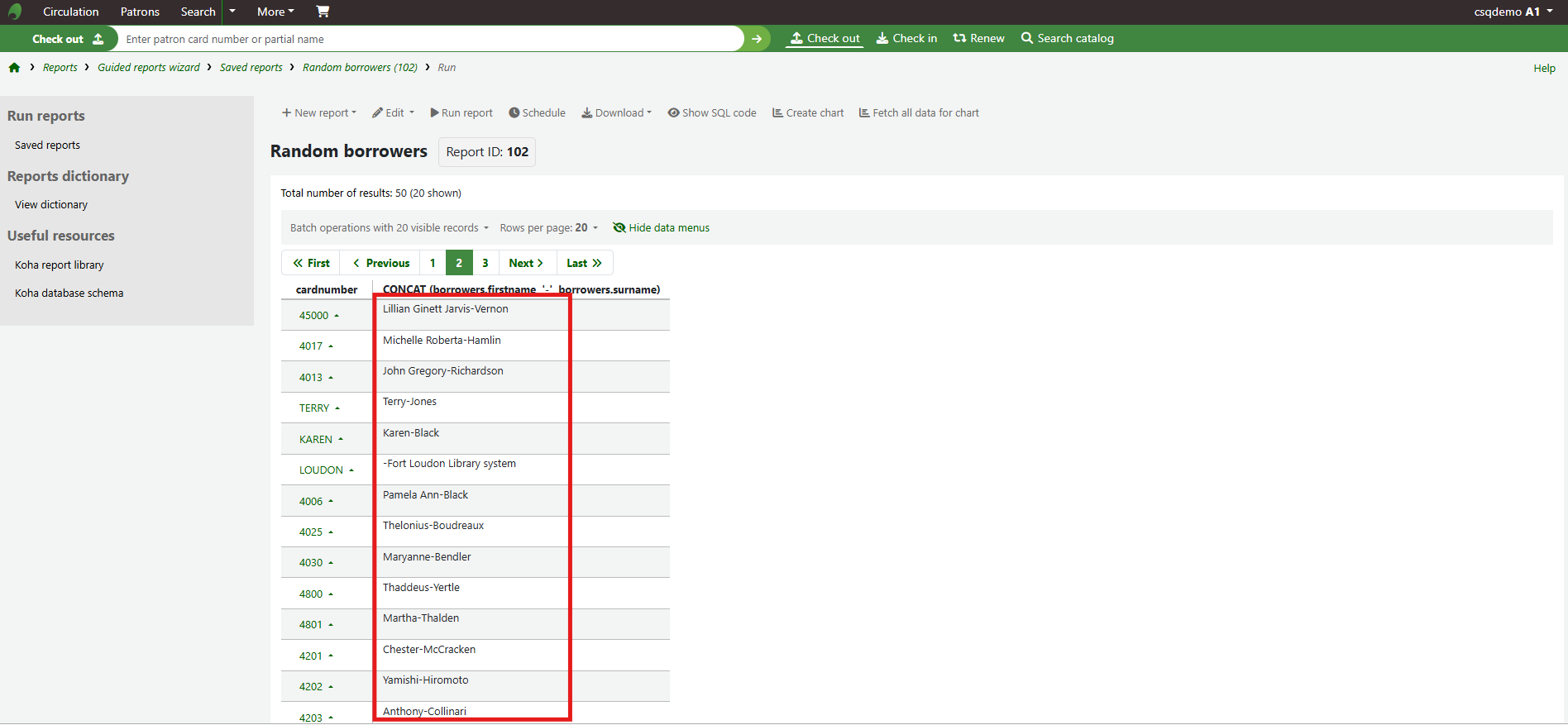Screen dimensions: 1568x725
Task: Open data menu for cardnumber TERRY
Action: (x=319, y=408)
